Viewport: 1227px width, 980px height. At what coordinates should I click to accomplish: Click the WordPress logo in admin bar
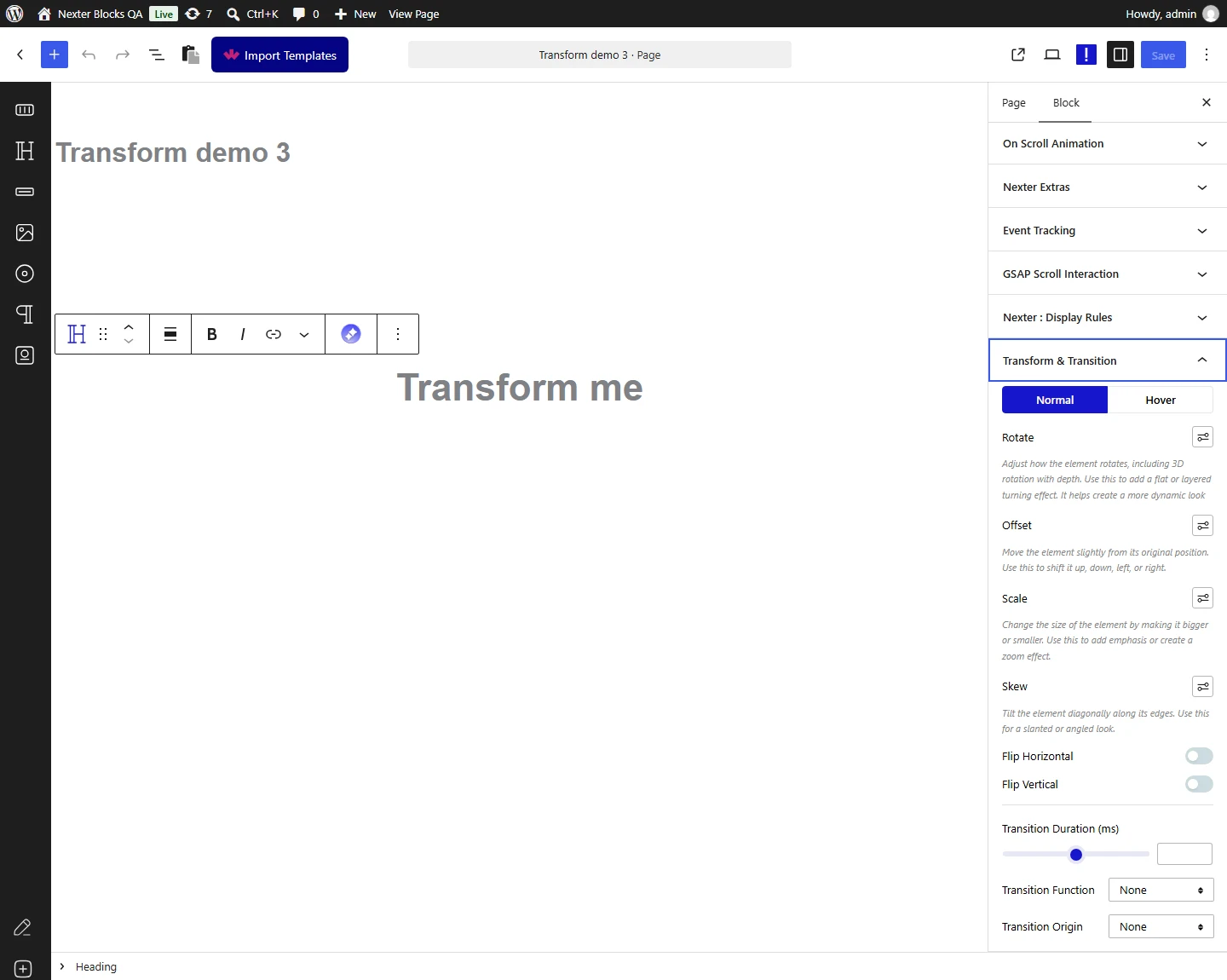[14, 14]
